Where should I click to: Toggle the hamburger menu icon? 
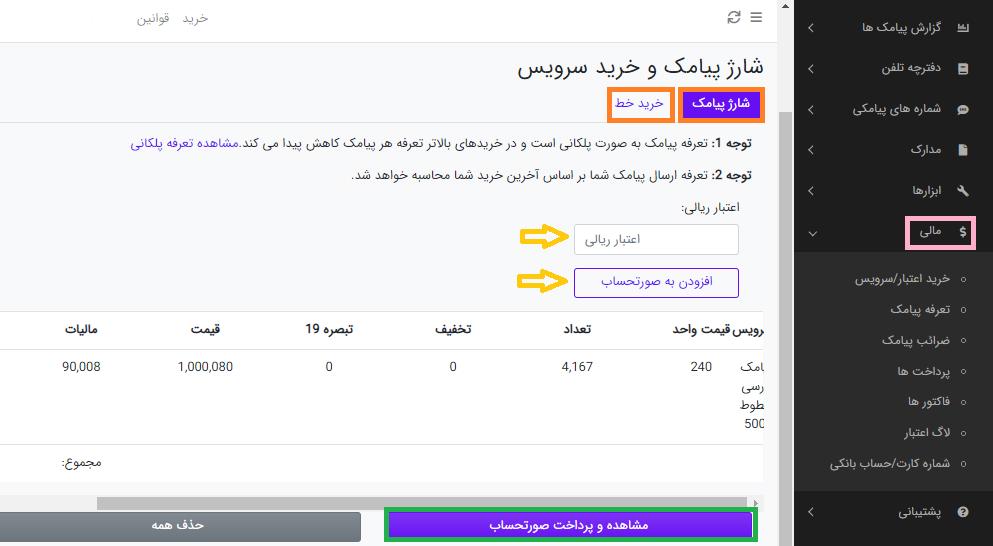pyautogui.click(x=756, y=18)
